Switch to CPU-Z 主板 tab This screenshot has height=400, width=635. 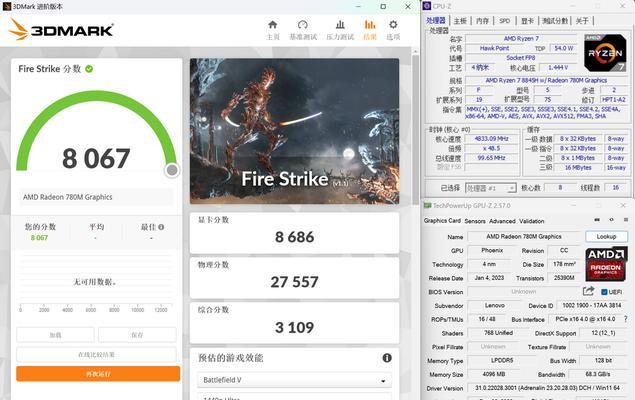click(460, 21)
